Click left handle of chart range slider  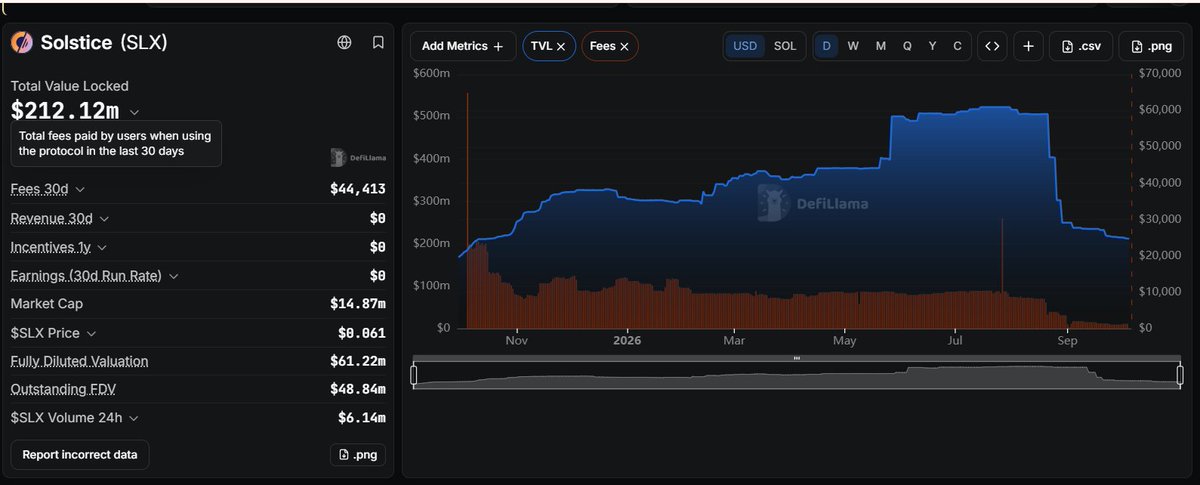point(415,375)
